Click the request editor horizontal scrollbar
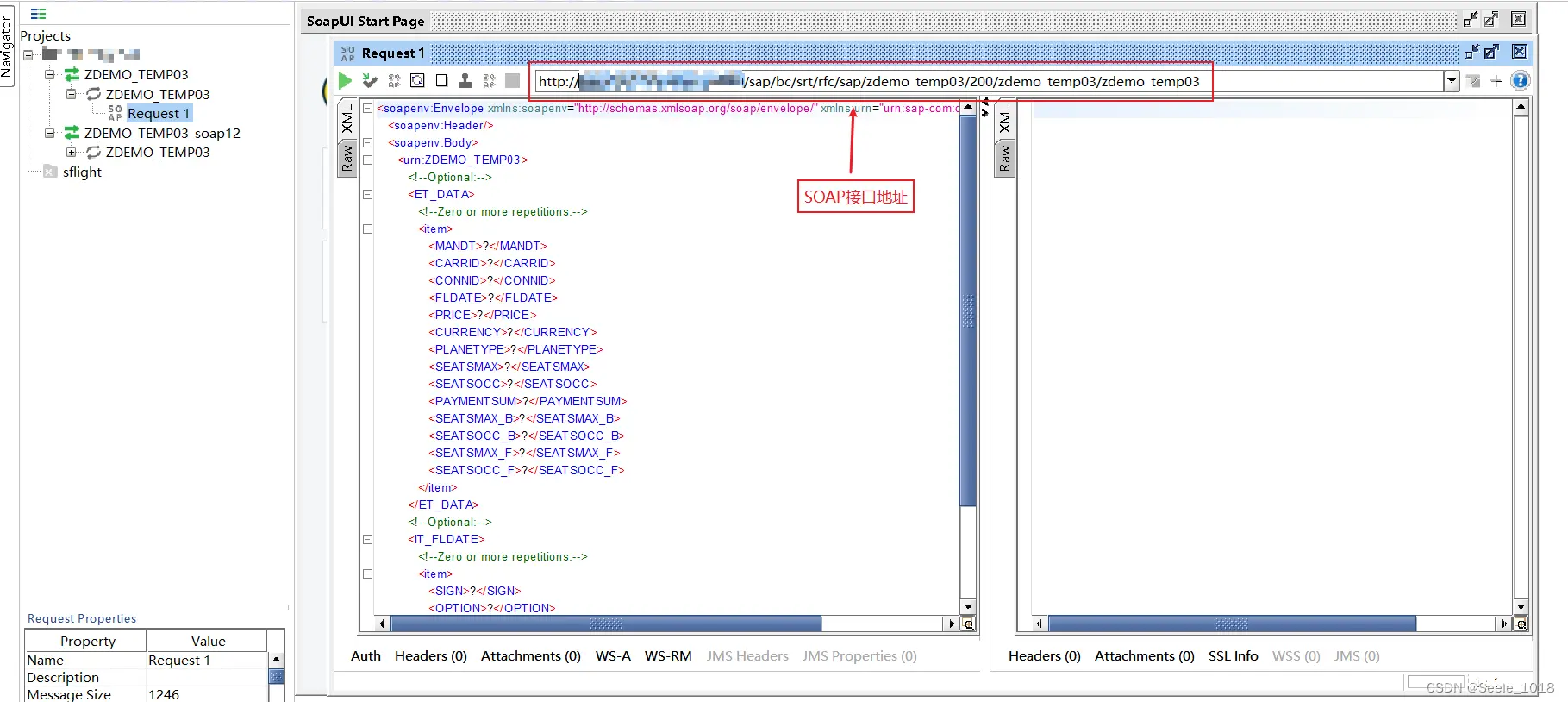Screen dimensions: 1568x702 pos(605,624)
